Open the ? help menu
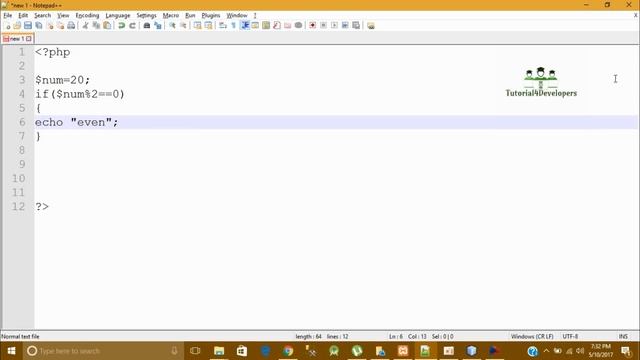 pos(255,16)
